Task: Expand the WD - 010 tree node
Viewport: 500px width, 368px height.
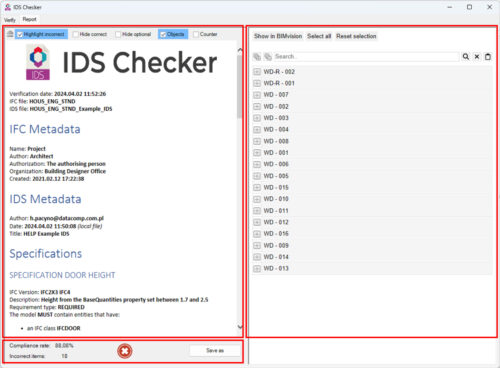Action: point(257,199)
